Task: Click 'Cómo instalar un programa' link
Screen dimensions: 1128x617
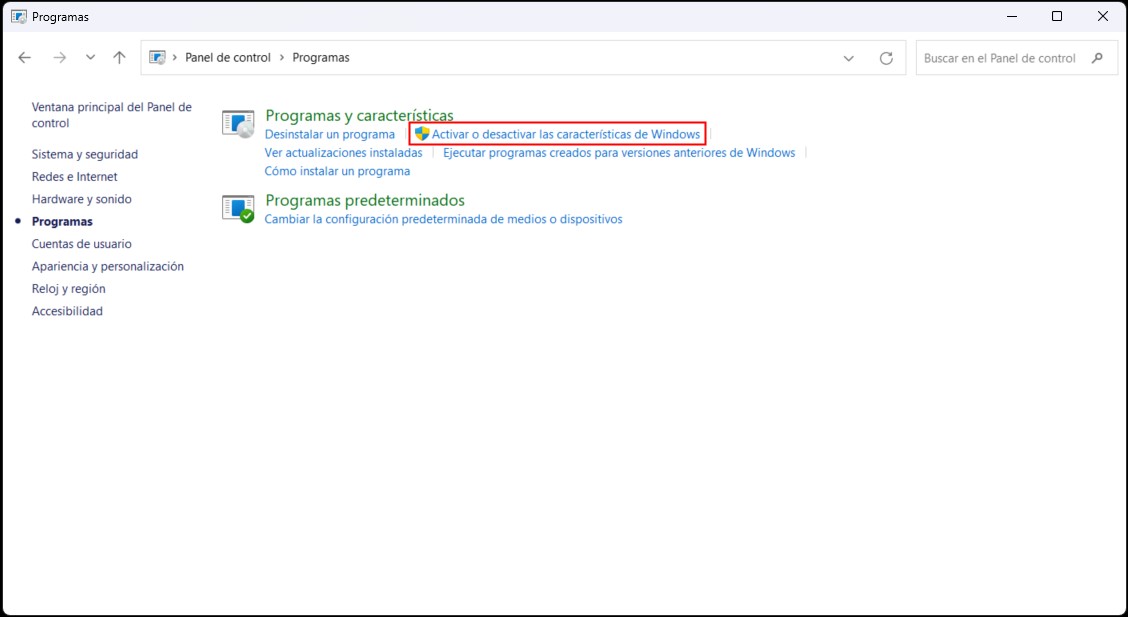Action: (x=337, y=171)
